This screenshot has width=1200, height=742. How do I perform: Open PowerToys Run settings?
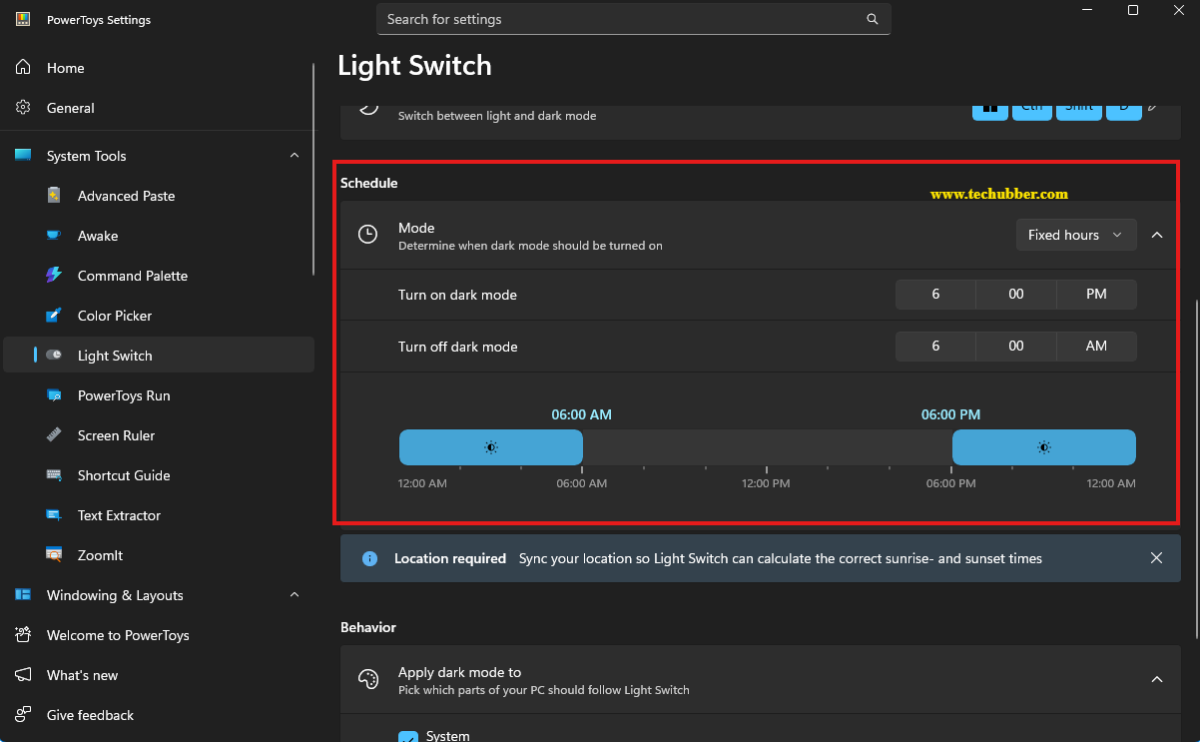tap(159, 396)
